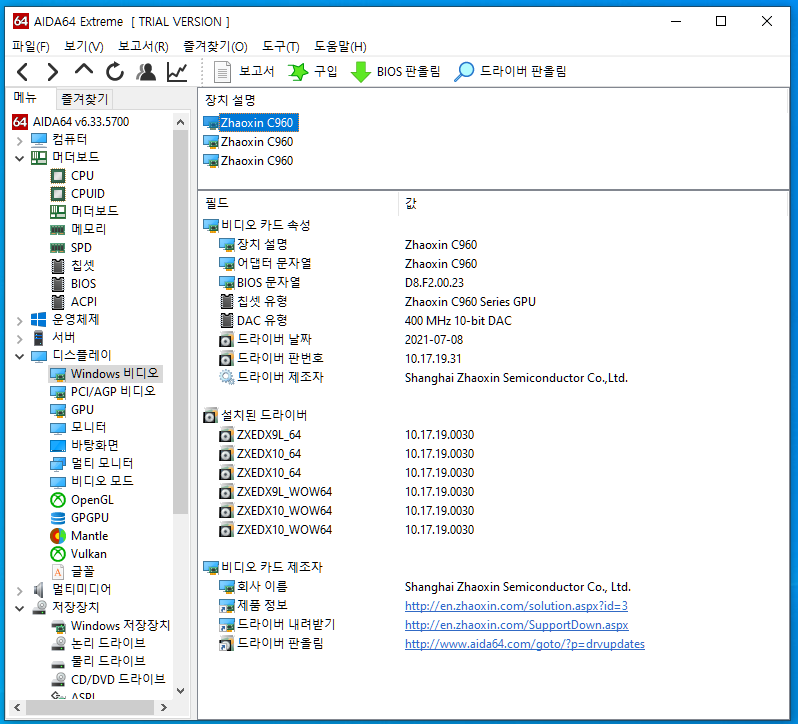Screen dimensions: 798x724
Task: Click the tree scrollbar down arrow
Action: point(180,691)
